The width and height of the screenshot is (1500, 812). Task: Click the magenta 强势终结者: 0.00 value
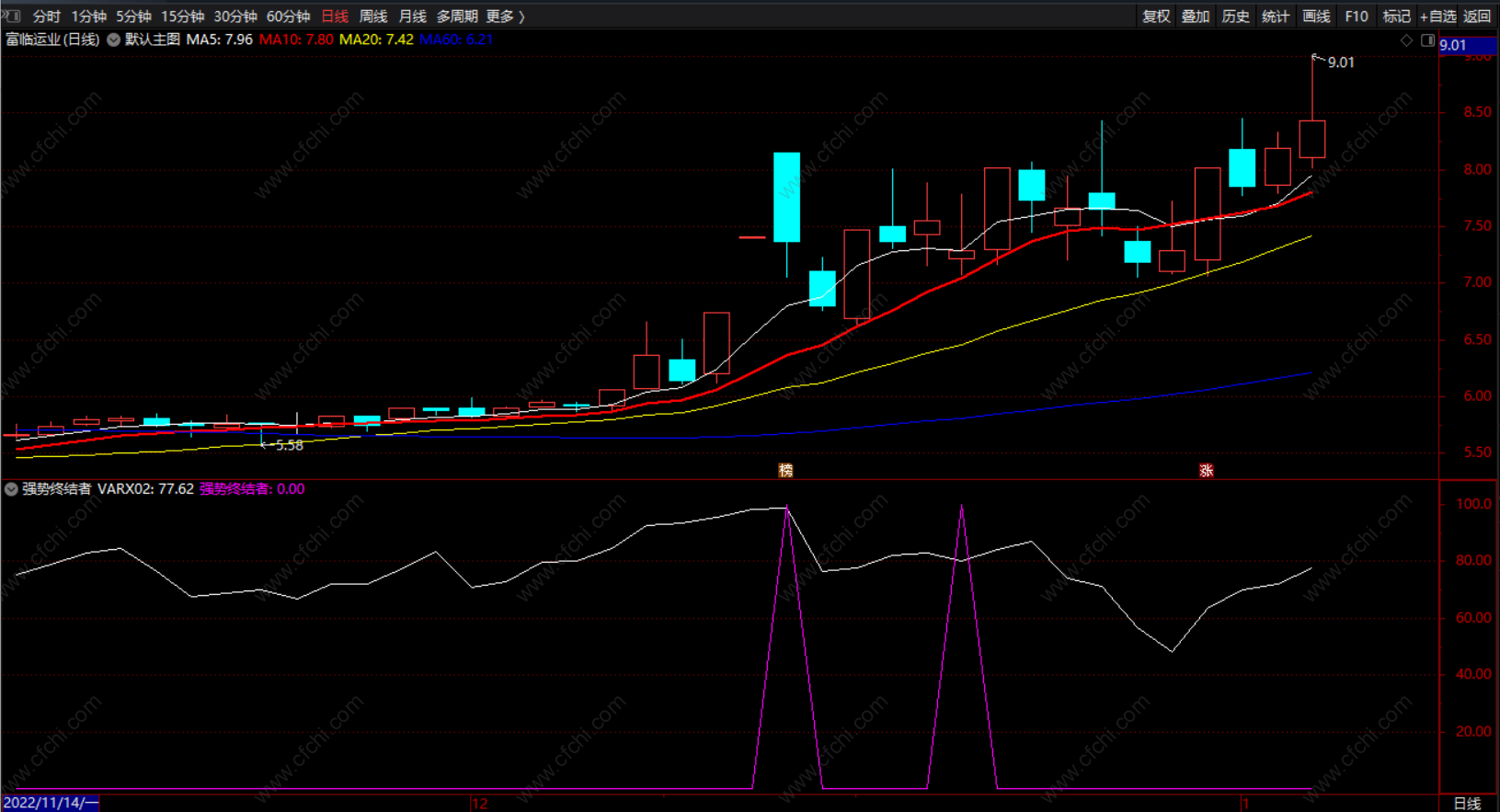coord(252,489)
